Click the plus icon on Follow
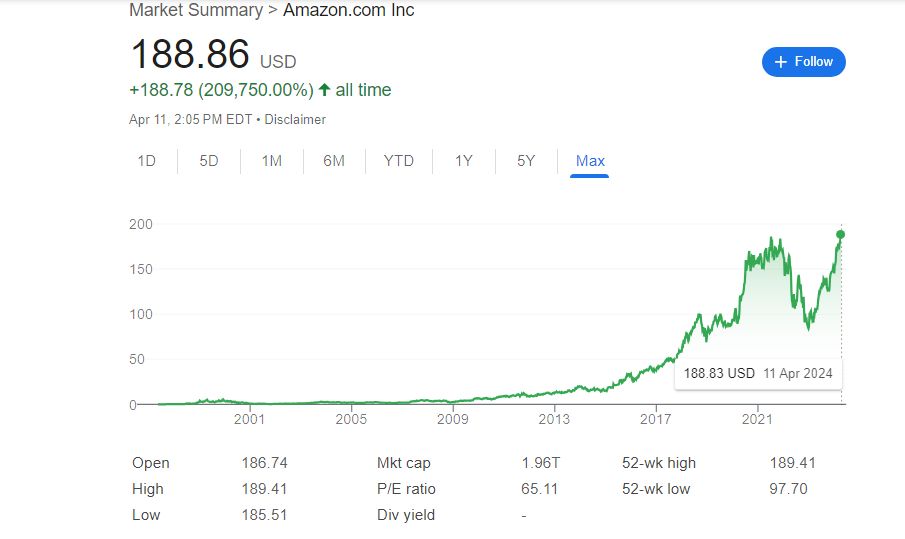Viewport: 905px width, 539px height. point(780,62)
